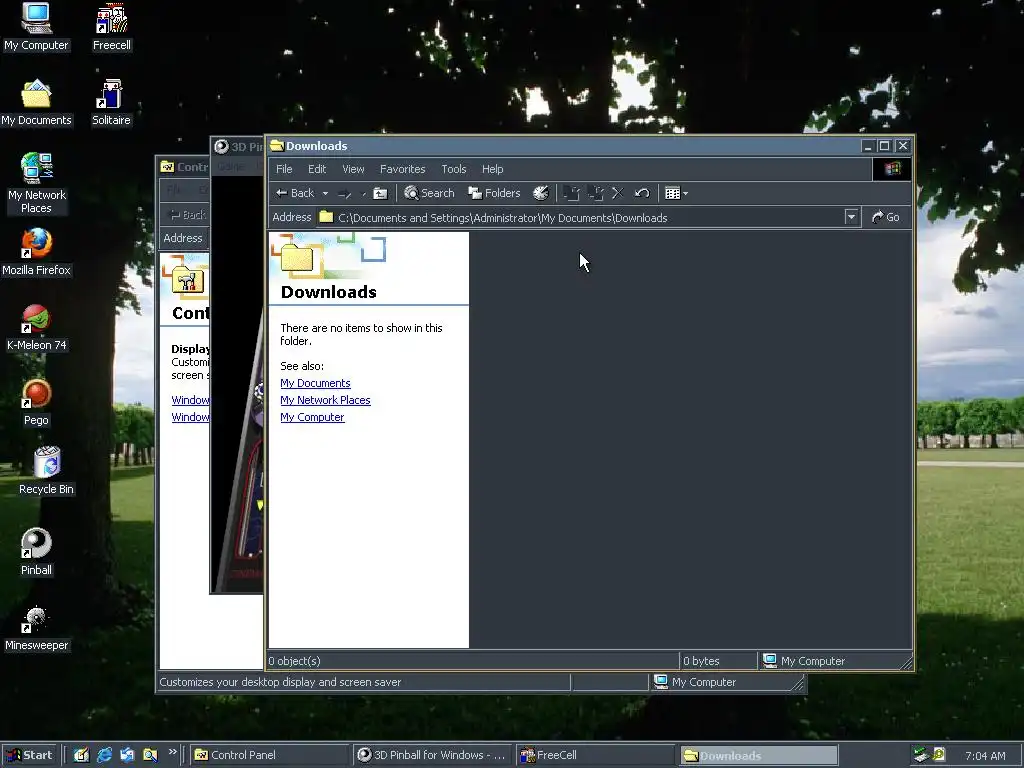Switch to FreeCell taskbar button
The image size is (1024, 768).
click(594, 755)
